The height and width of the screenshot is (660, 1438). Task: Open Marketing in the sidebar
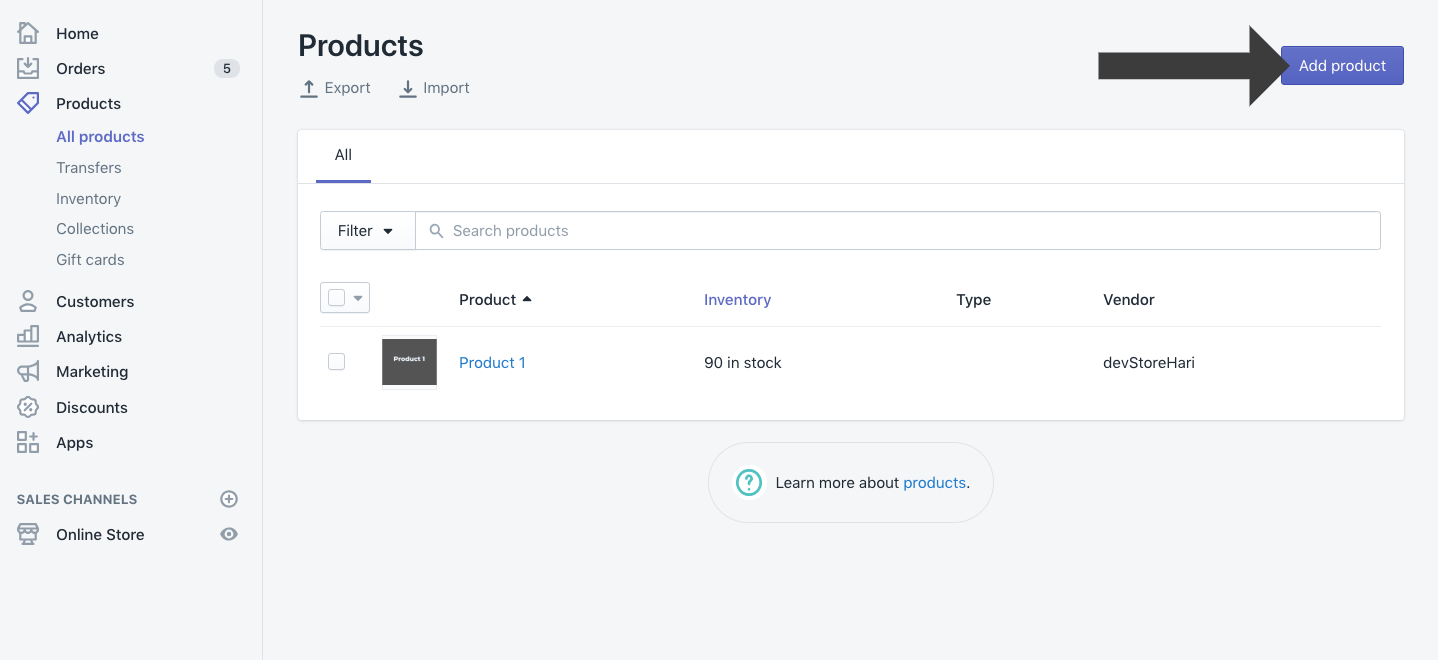[92, 371]
